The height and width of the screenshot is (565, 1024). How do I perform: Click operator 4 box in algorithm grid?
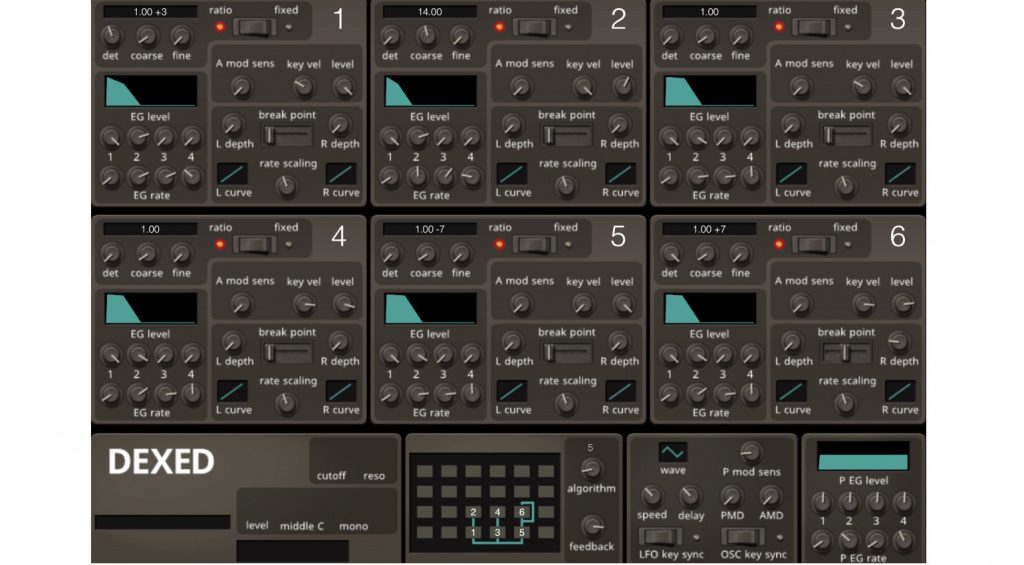tap(498, 512)
